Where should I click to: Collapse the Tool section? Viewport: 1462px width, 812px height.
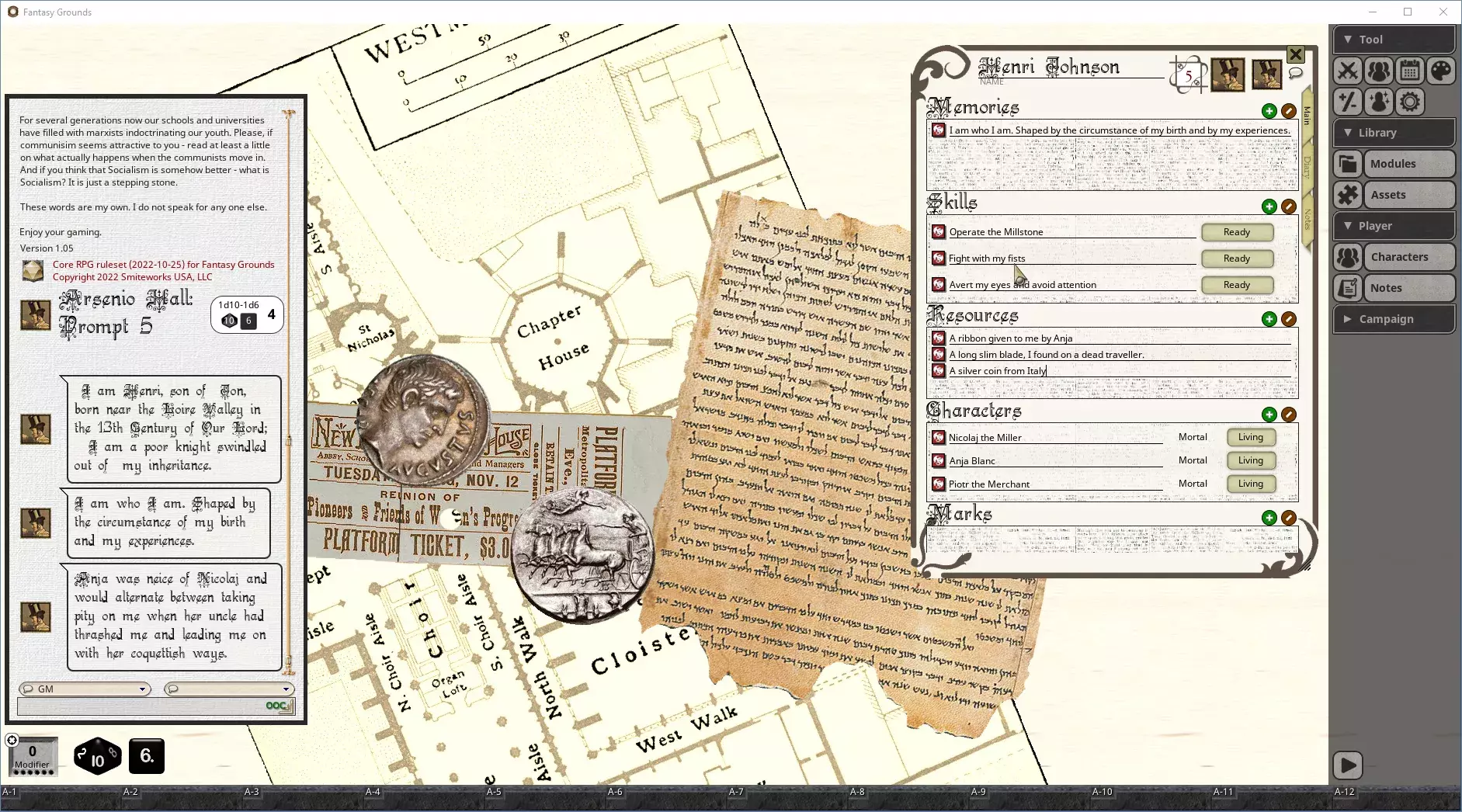click(1394, 40)
